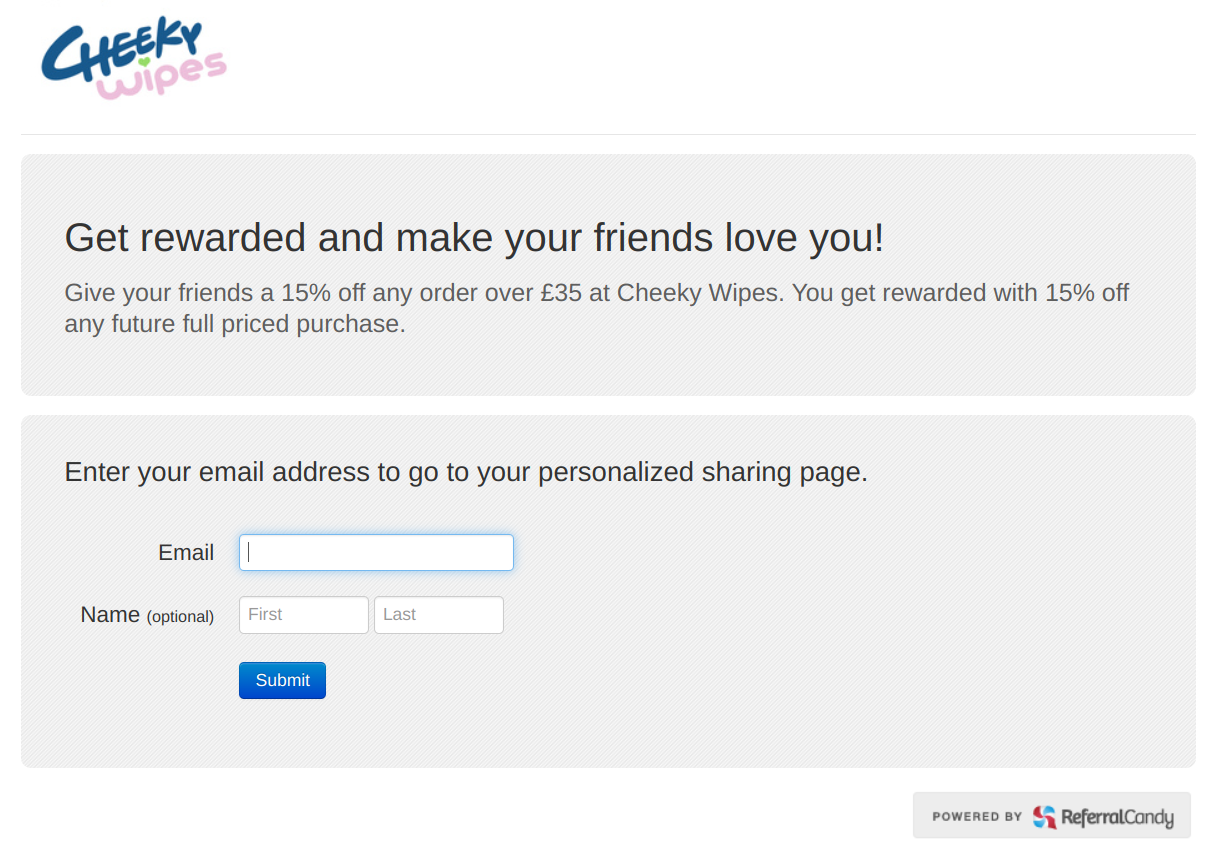
Task: Select the First name field
Action: point(303,615)
